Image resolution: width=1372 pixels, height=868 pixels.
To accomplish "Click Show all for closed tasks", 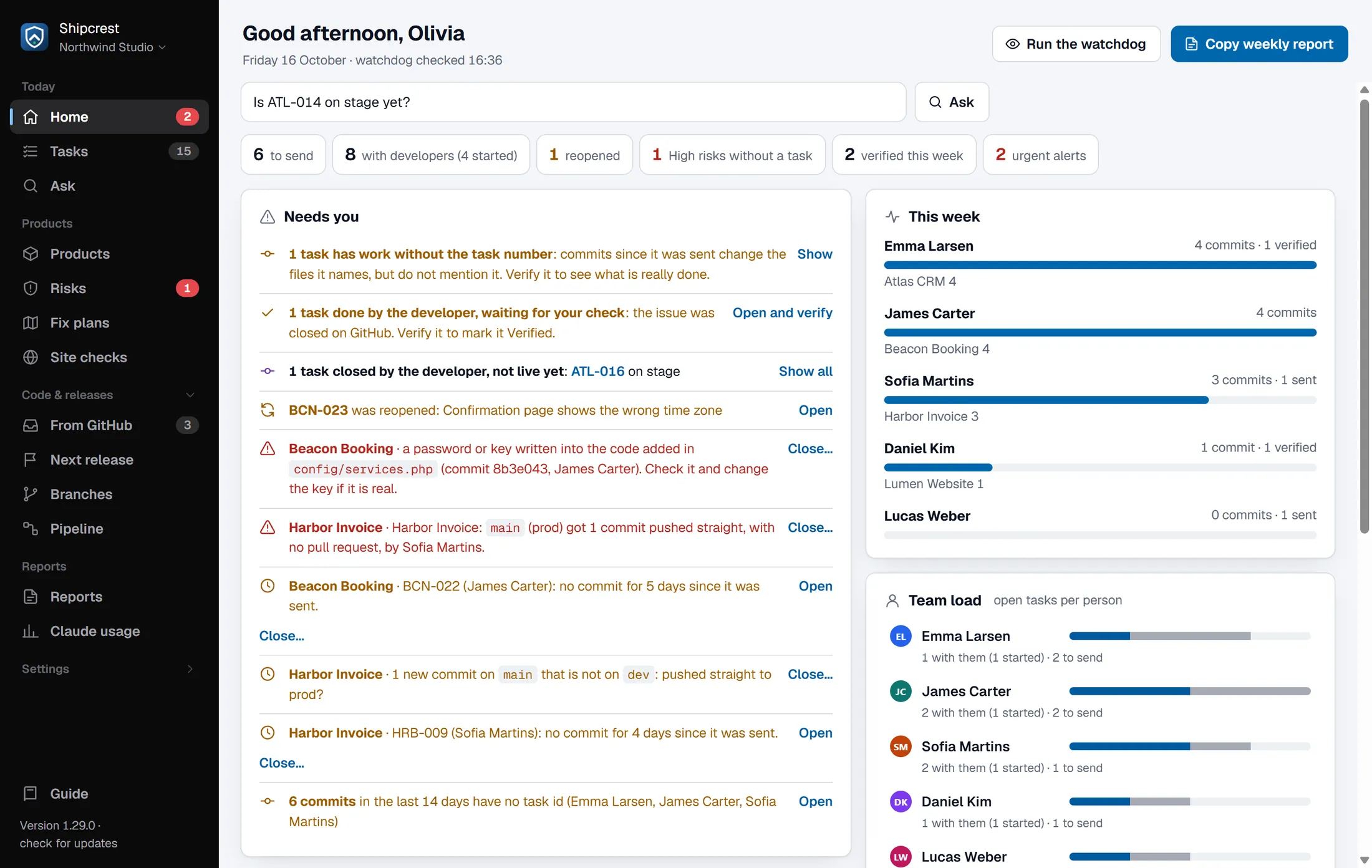I will point(805,372).
